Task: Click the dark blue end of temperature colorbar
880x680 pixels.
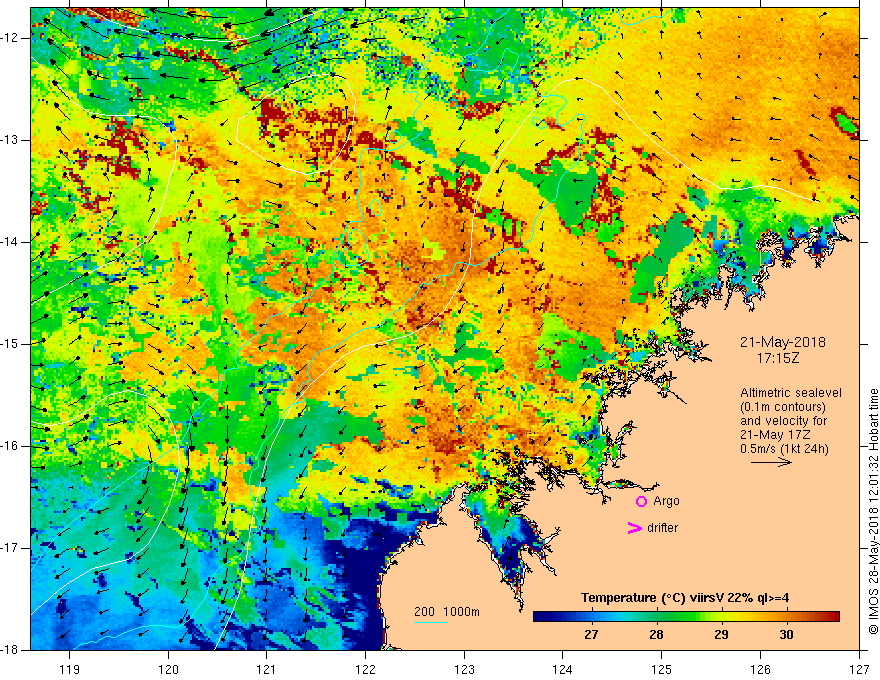Action: (539, 617)
